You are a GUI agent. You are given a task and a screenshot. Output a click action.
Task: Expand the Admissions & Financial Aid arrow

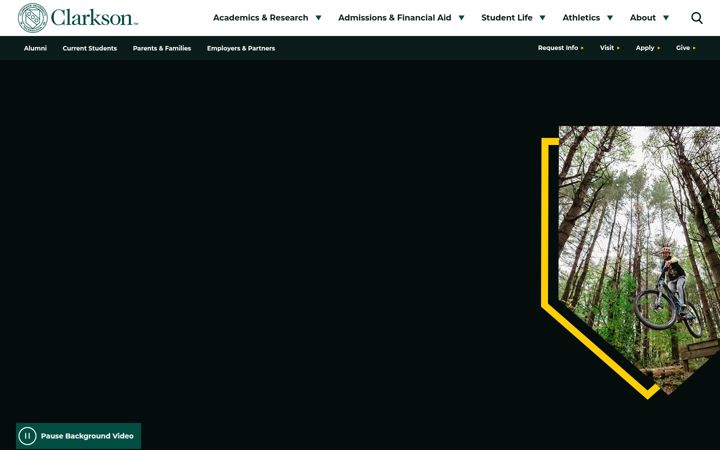(461, 18)
